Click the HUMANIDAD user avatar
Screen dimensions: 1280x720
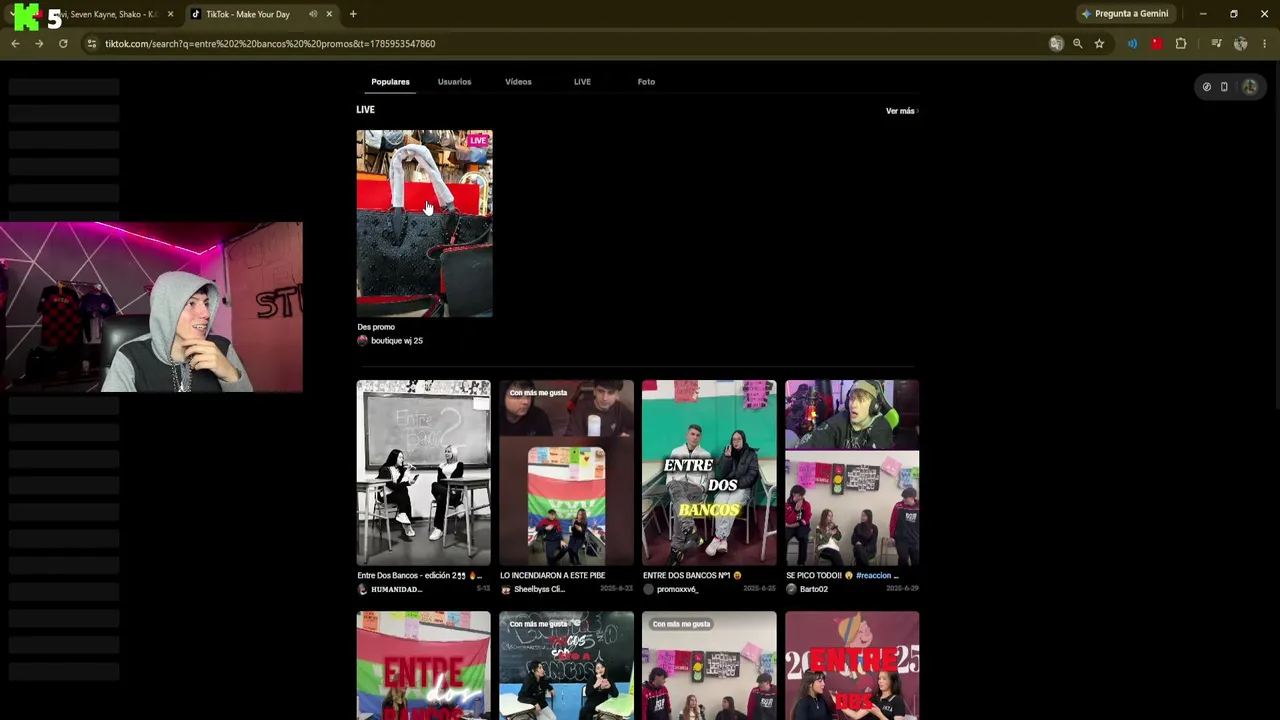click(362, 590)
